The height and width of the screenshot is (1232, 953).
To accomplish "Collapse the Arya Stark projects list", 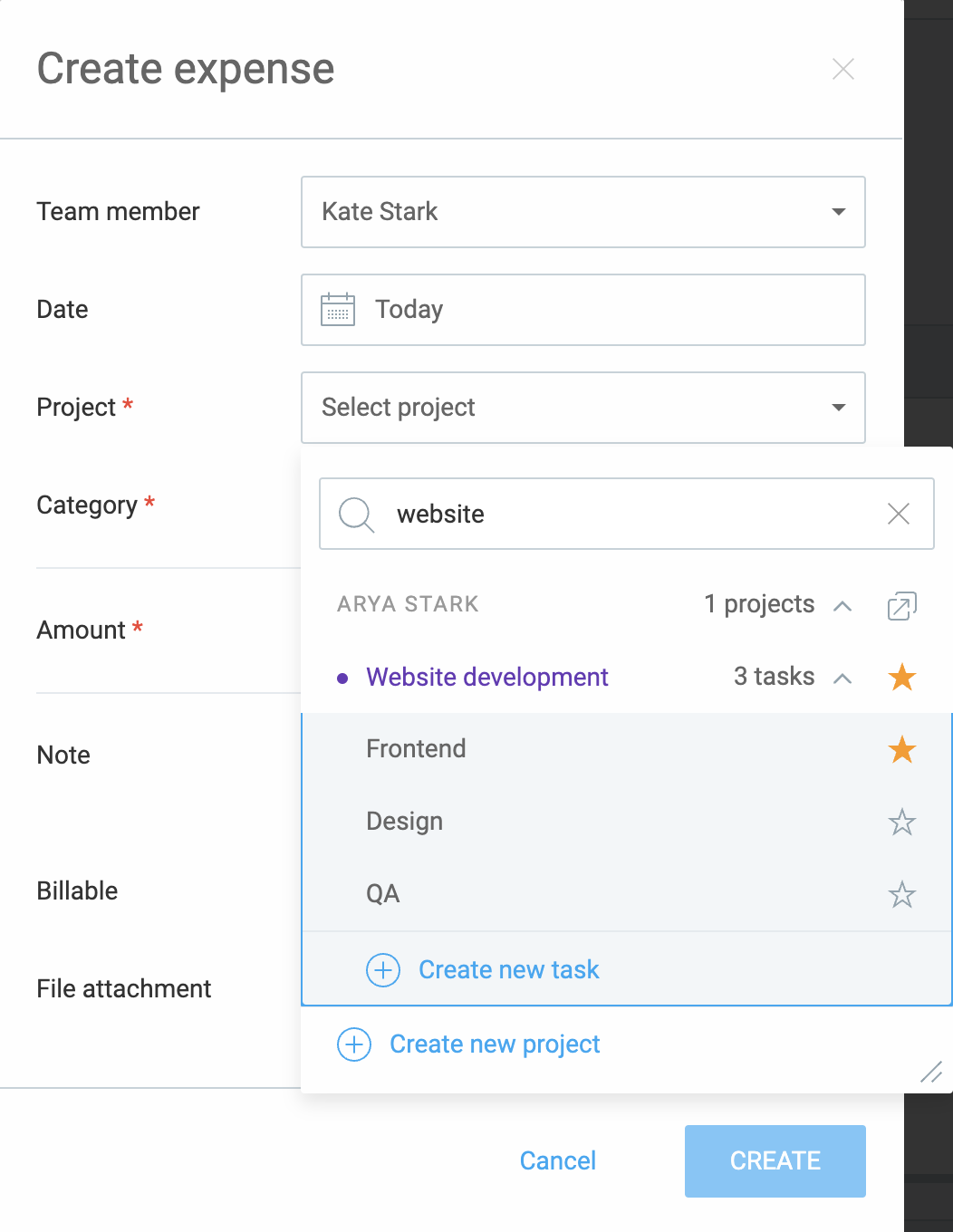I will 842,606.
